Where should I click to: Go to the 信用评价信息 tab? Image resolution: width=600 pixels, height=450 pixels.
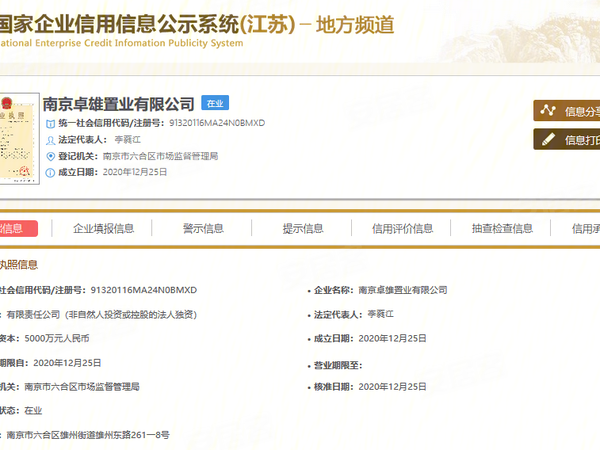(402, 228)
